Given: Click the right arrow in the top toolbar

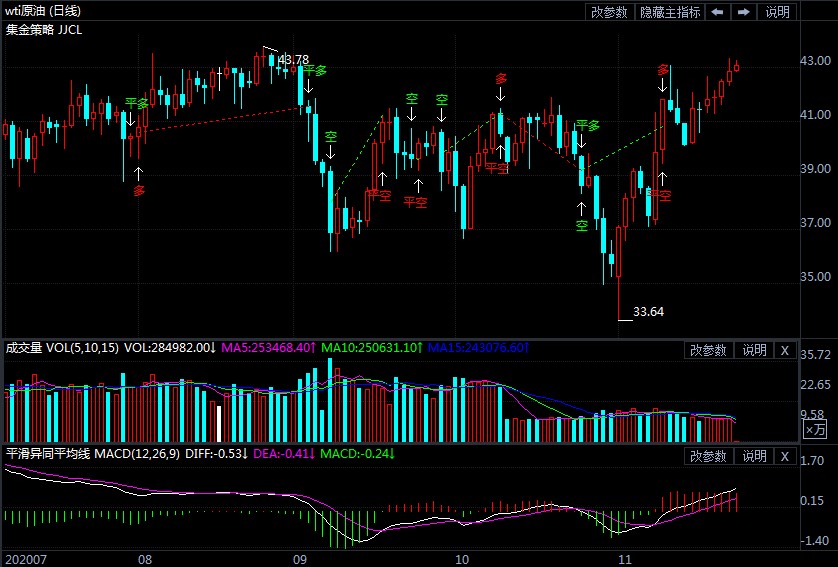Looking at the screenshot, I should tap(743, 12).
